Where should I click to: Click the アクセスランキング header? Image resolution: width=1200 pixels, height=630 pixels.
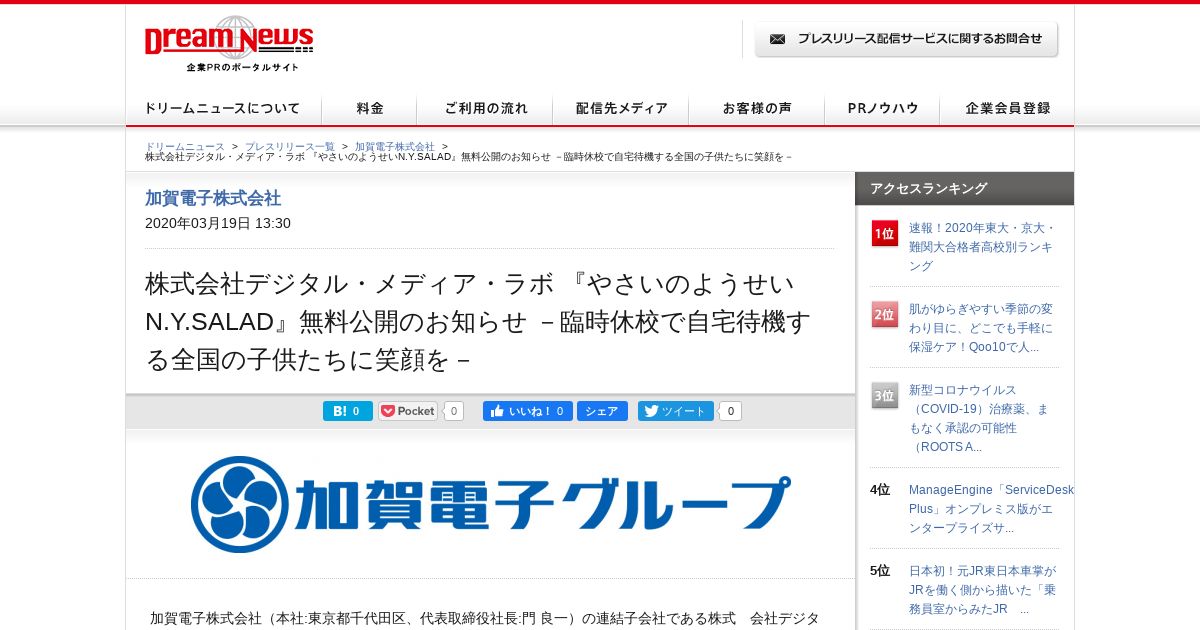pyautogui.click(x=964, y=188)
